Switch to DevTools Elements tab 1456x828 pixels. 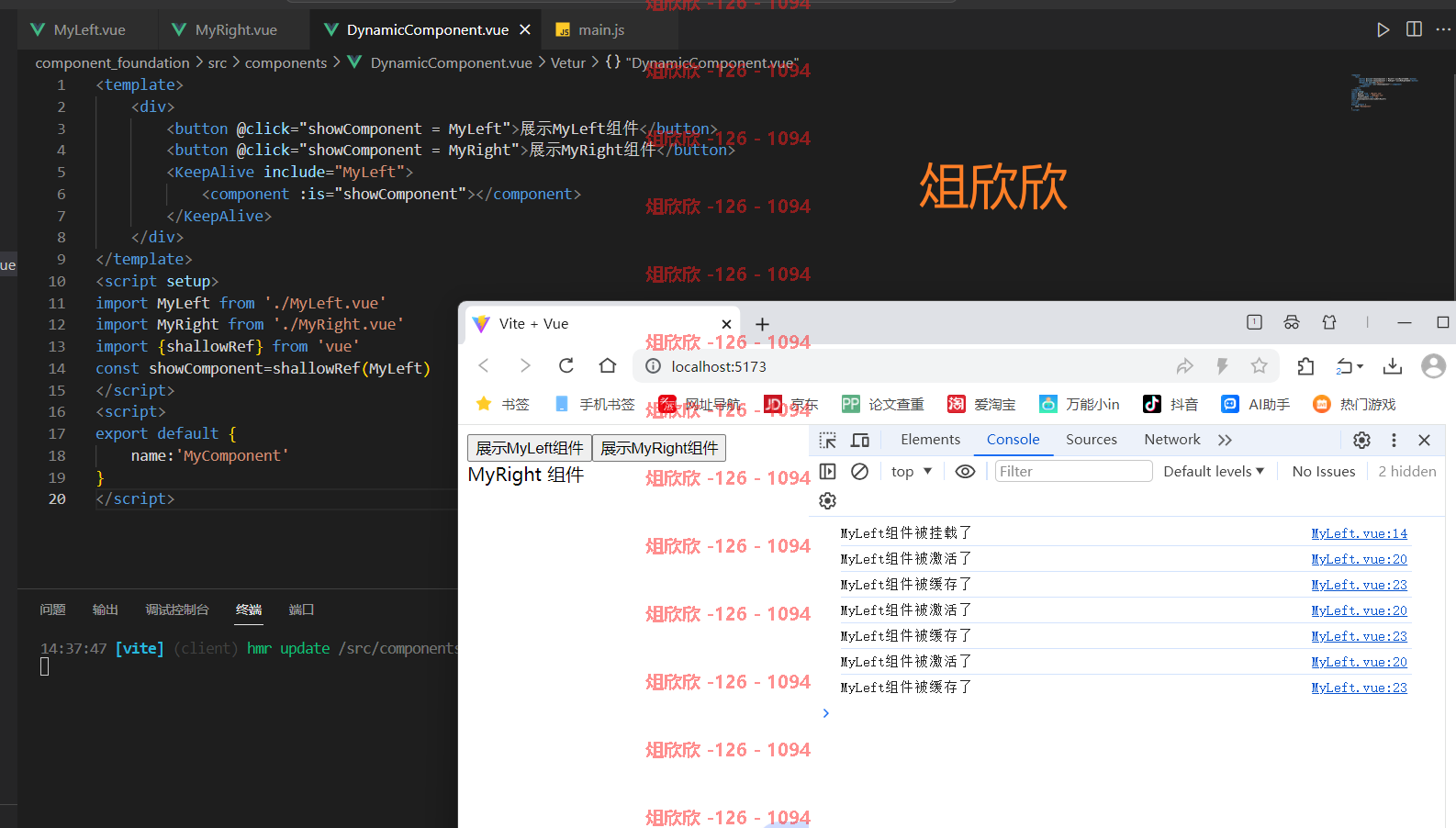(930, 440)
